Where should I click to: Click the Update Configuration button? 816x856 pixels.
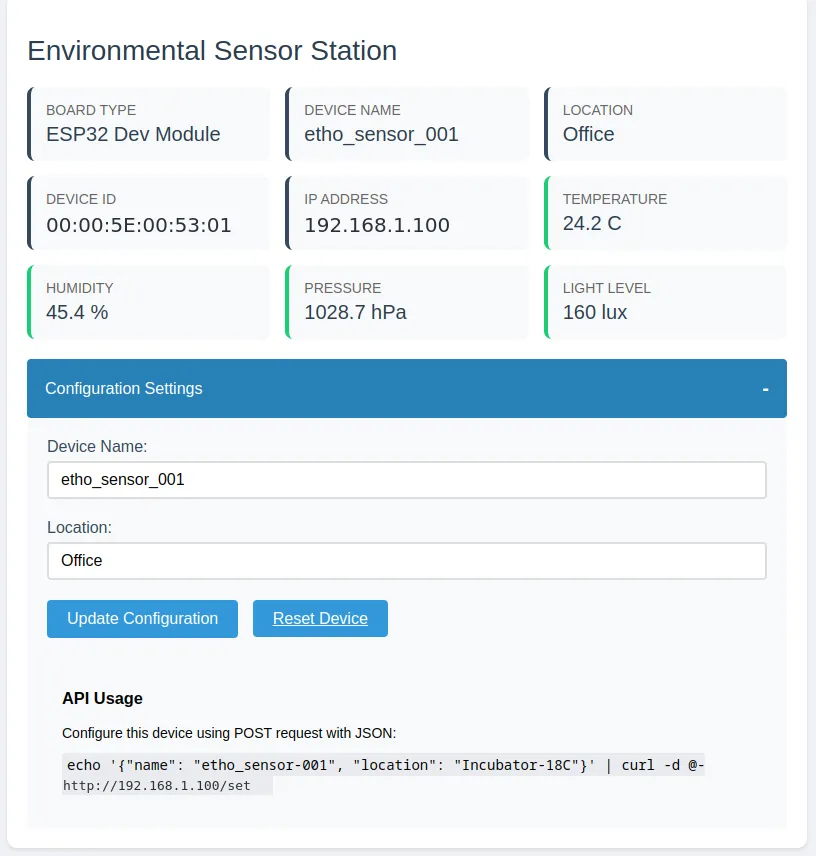pos(142,619)
